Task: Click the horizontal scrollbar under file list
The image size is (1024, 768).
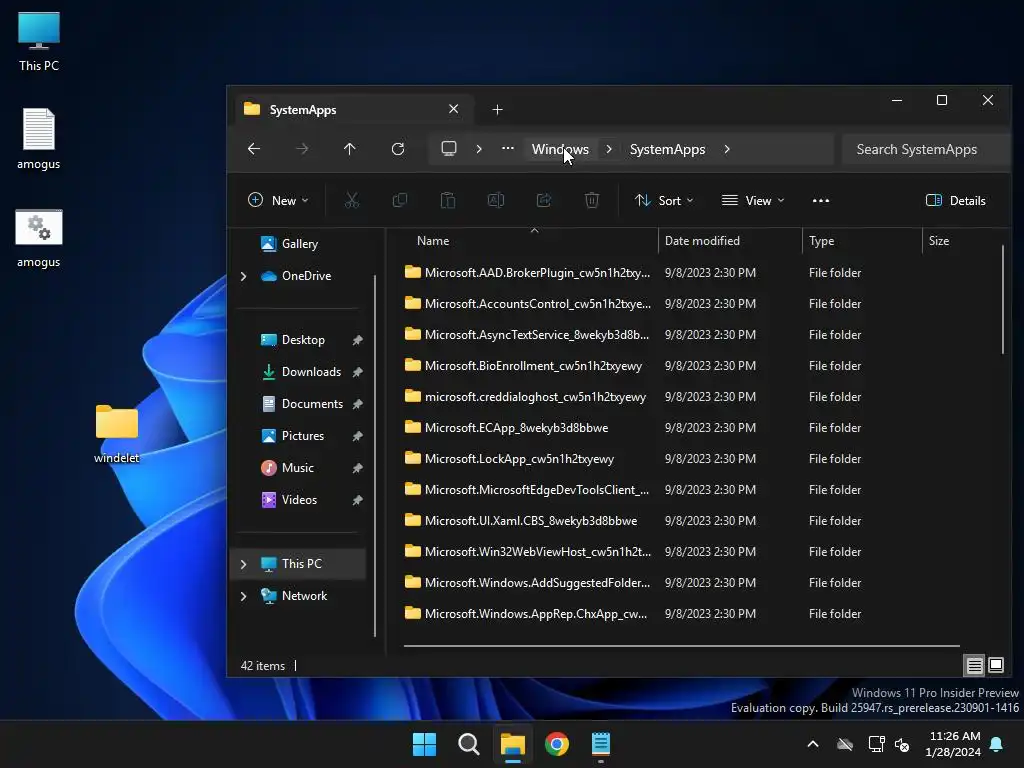Action: [682, 646]
